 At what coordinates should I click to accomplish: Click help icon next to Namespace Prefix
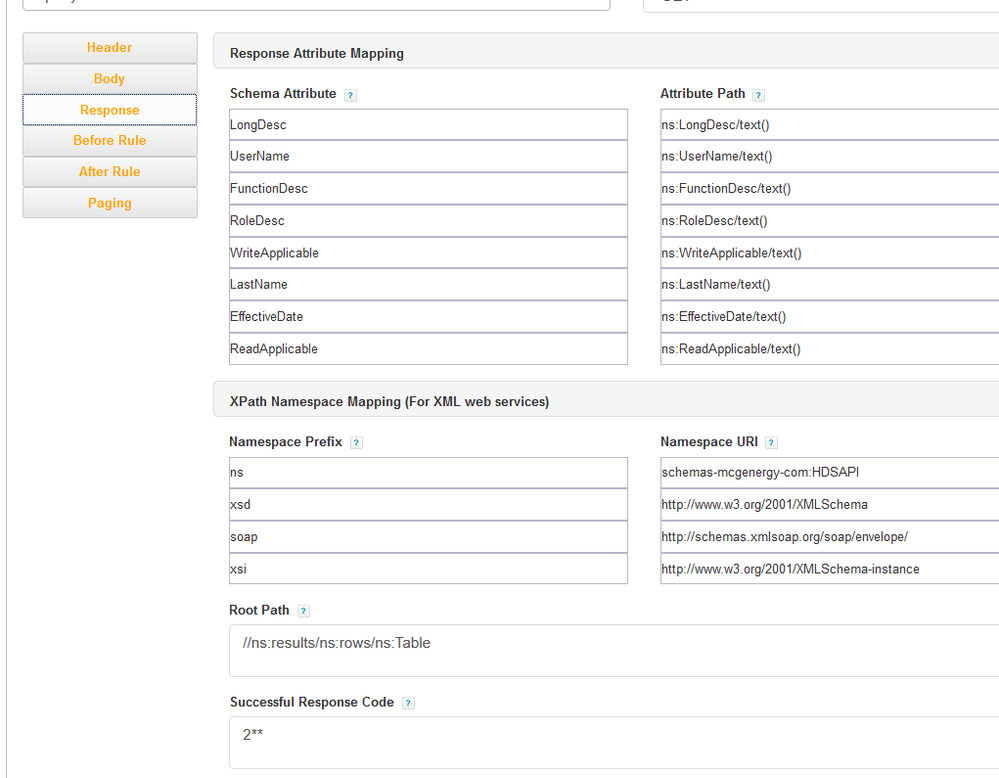pyautogui.click(x=356, y=443)
